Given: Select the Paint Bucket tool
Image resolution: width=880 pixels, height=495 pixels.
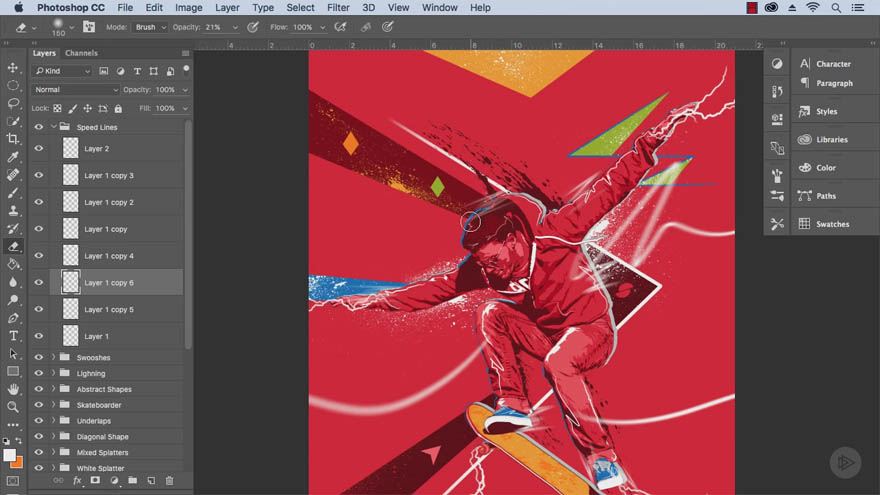Looking at the screenshot, I should 13,264.
